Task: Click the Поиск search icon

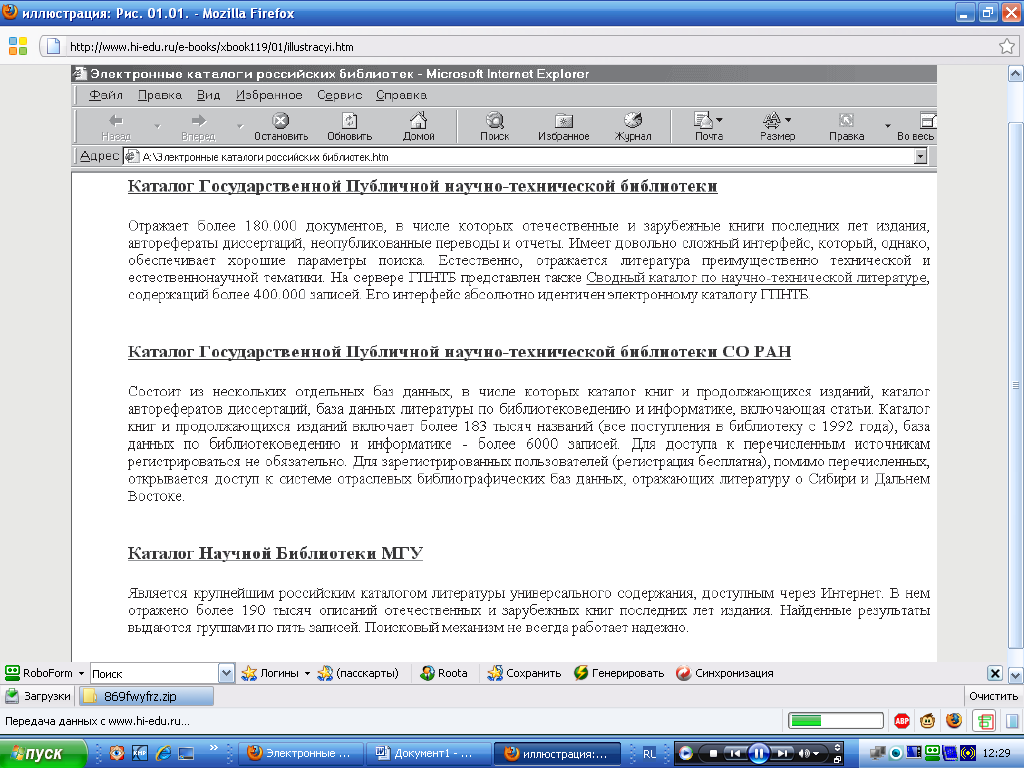Action: 494,120
